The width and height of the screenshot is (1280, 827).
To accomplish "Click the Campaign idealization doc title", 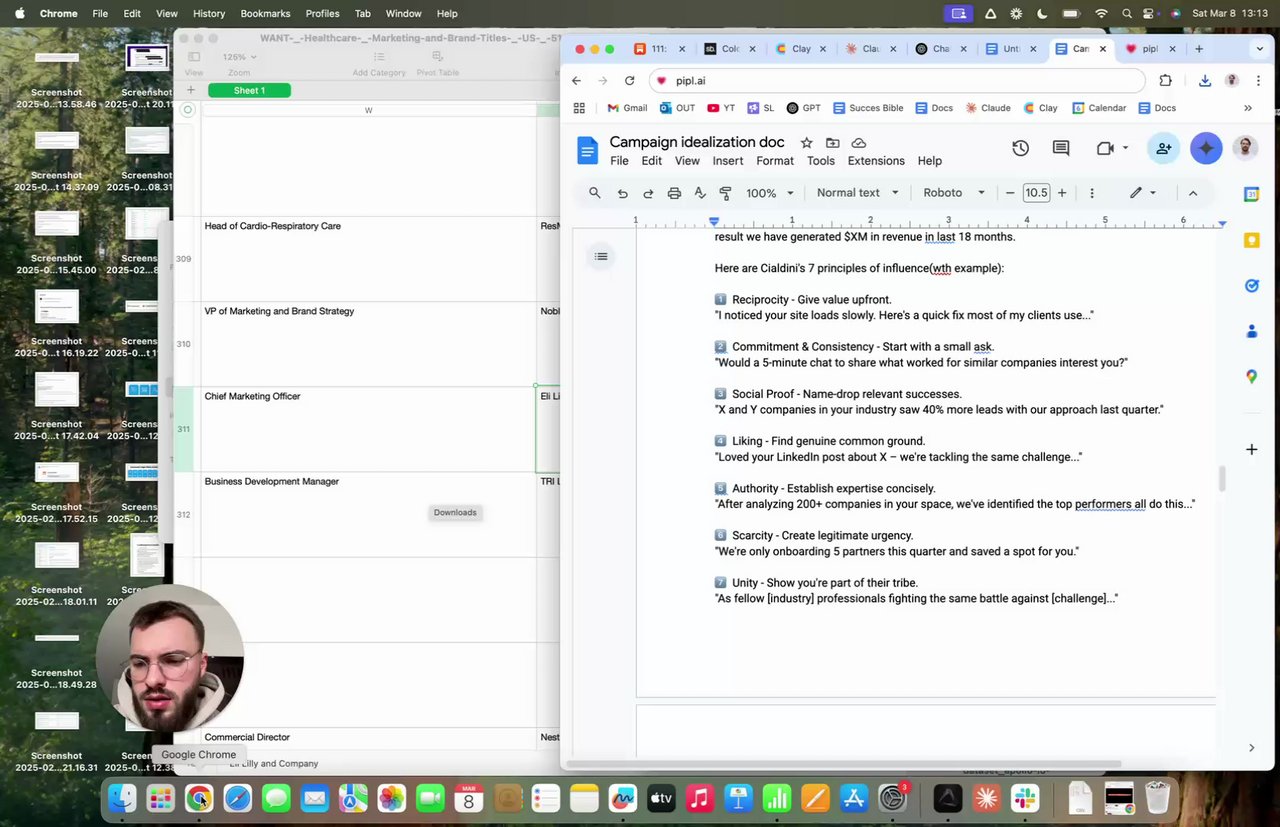I will [697, 142].
